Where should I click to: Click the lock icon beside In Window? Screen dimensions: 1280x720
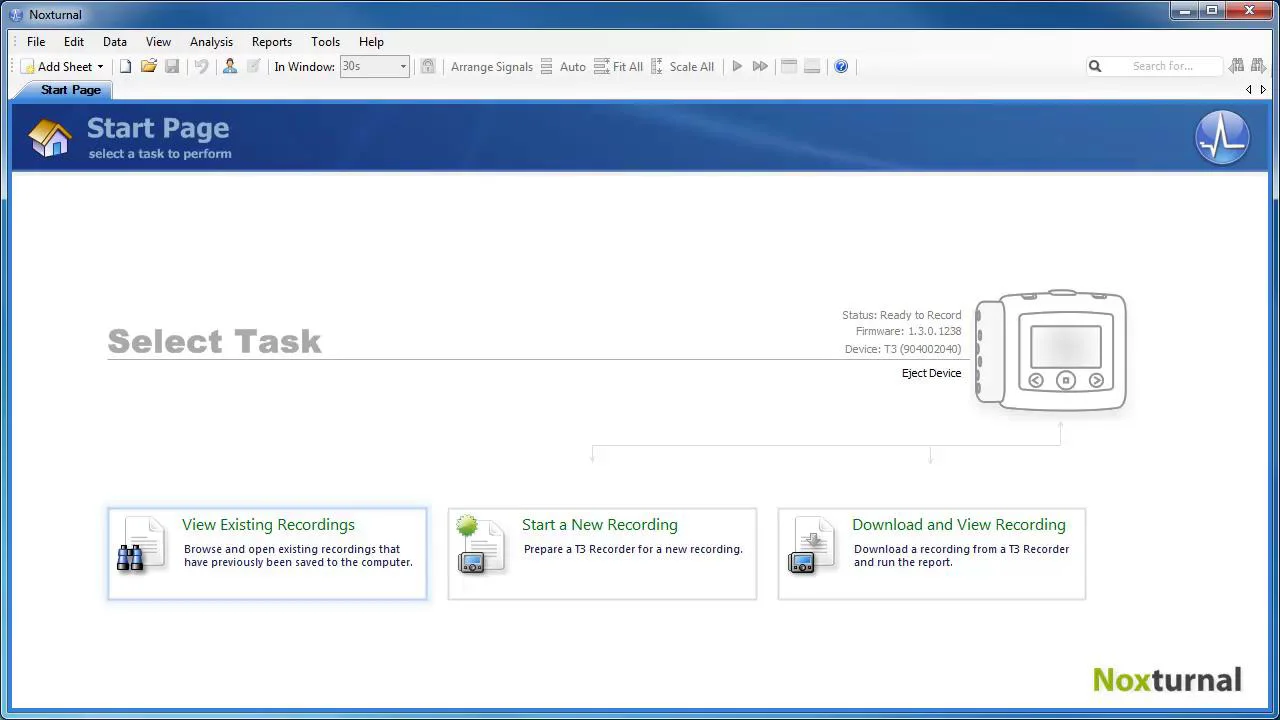(x=428, y=67)
